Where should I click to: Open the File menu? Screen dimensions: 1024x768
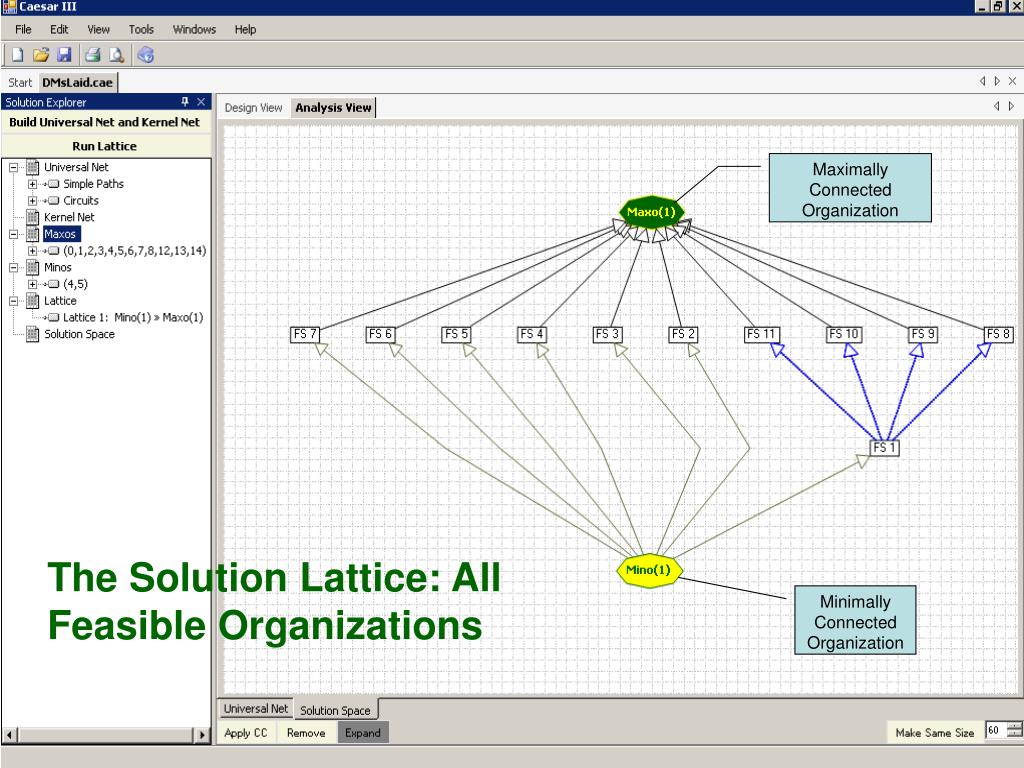click(x=23, y=29)
